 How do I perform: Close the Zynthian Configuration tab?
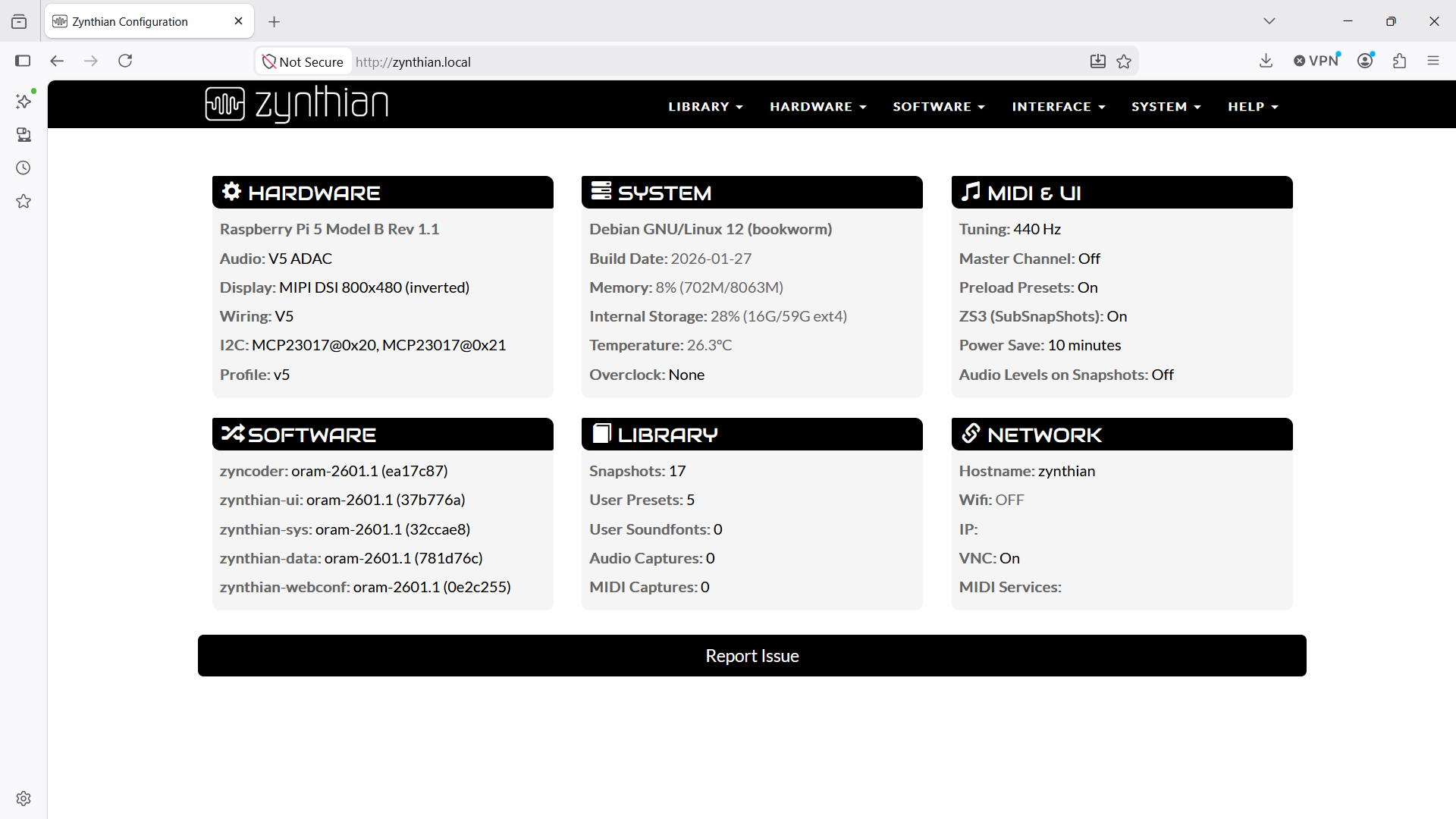pyautogui.click(x=239, y=21)
